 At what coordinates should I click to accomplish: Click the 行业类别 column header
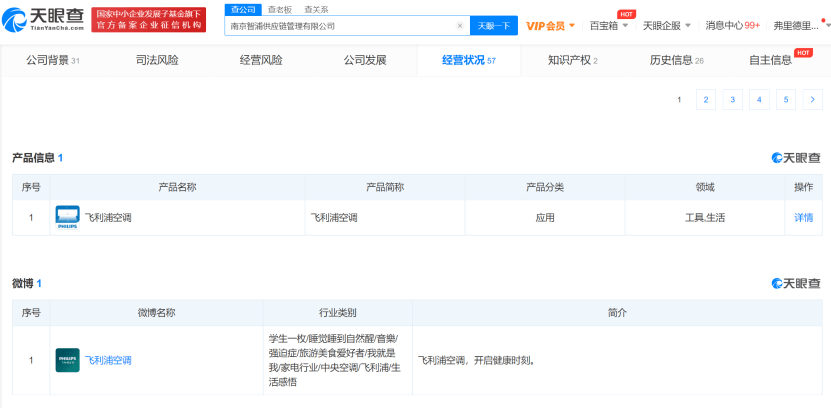pos(338,313)
